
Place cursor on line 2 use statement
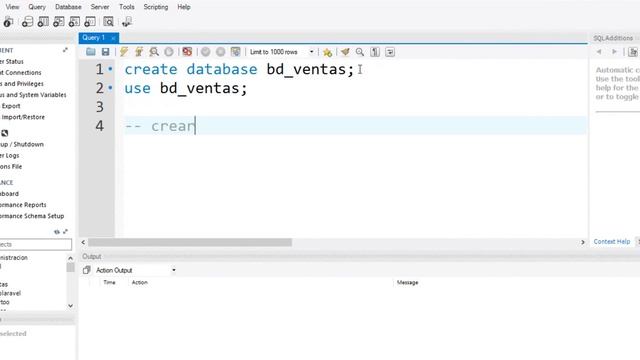(186, 88)
